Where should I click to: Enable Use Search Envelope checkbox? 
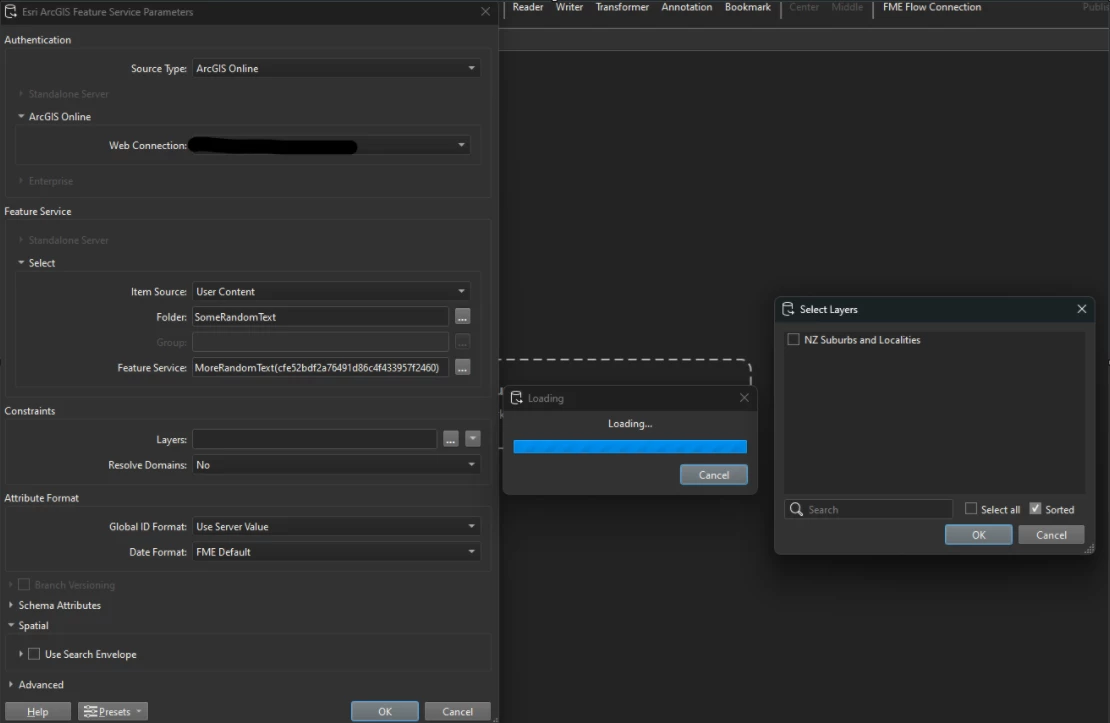34,654
